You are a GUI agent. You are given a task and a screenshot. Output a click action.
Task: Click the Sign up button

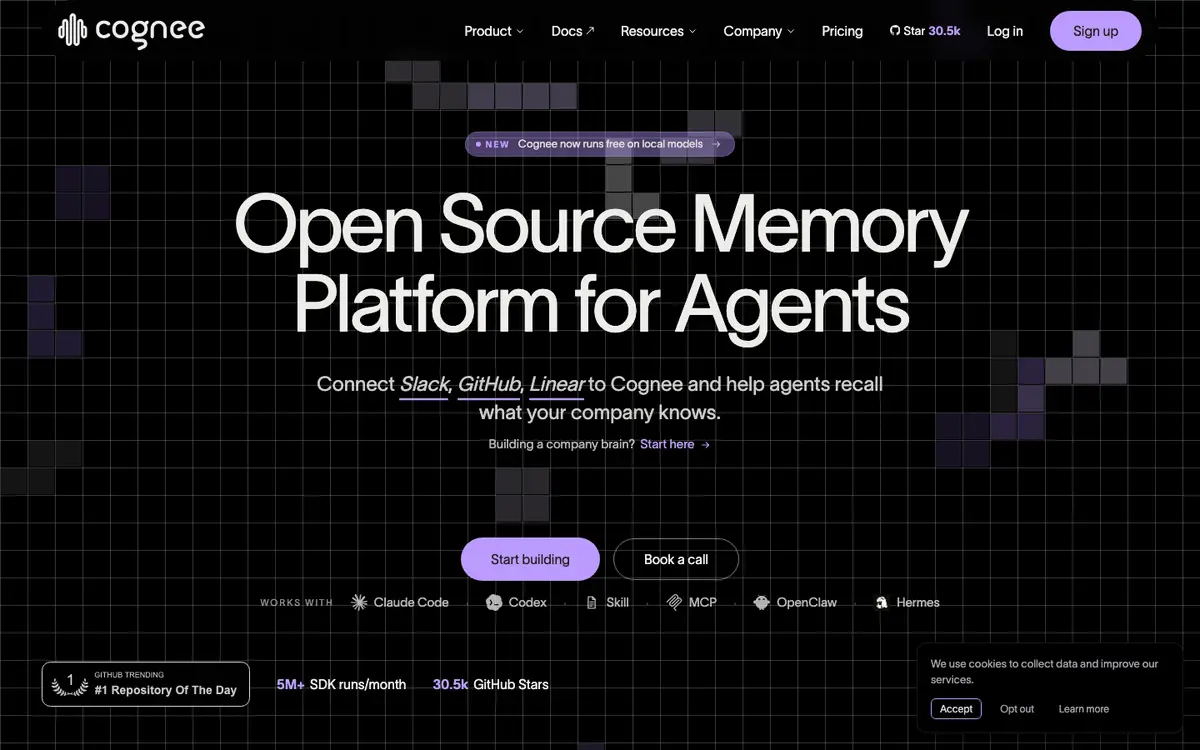coord(1096,31)
